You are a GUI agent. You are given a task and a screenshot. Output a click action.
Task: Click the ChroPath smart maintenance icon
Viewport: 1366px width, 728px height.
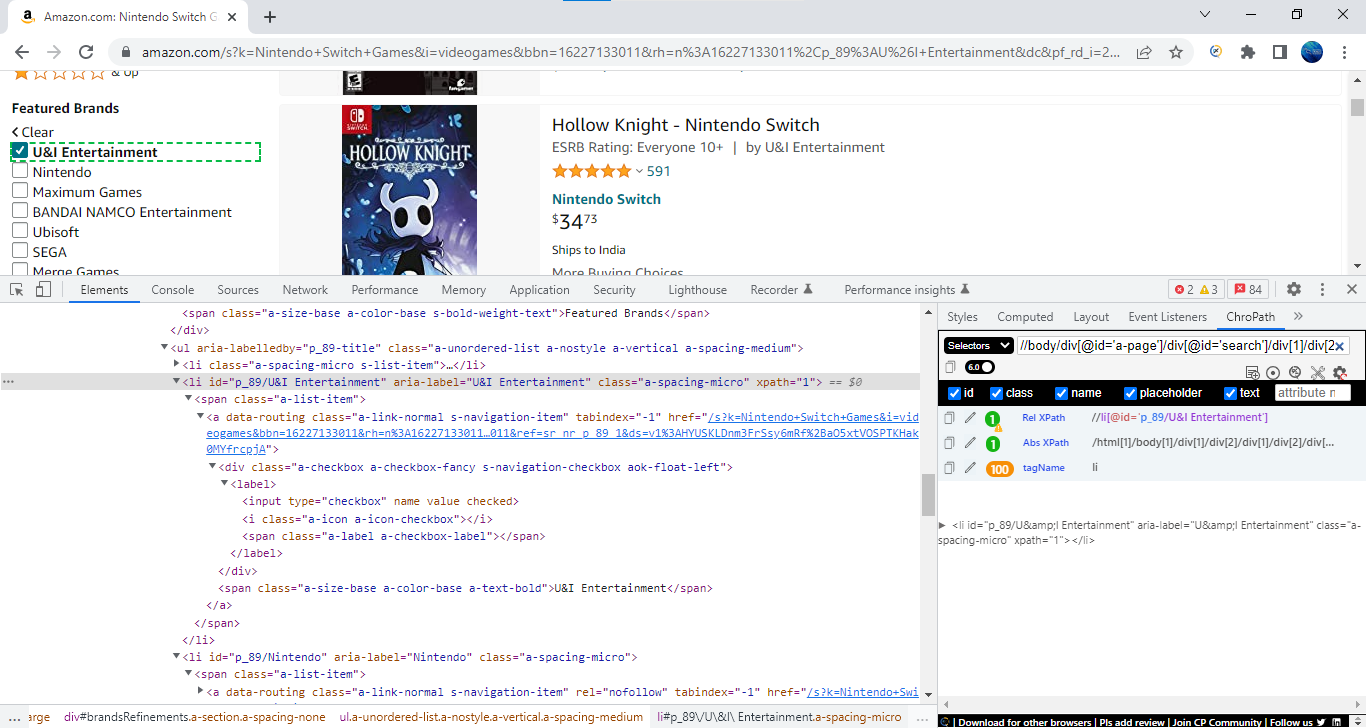(1295, 373)
